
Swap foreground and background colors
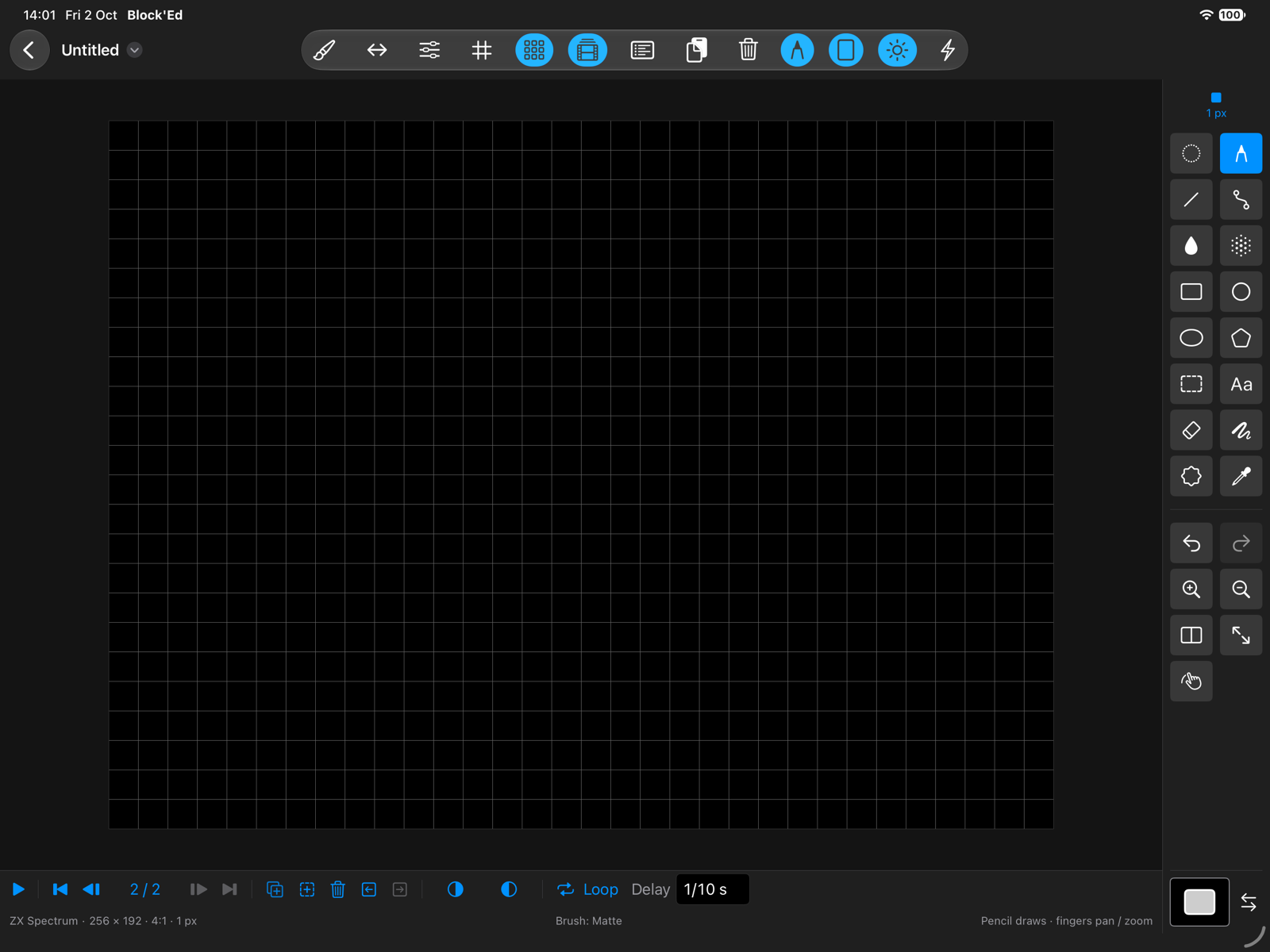(x=1249, y=902)
